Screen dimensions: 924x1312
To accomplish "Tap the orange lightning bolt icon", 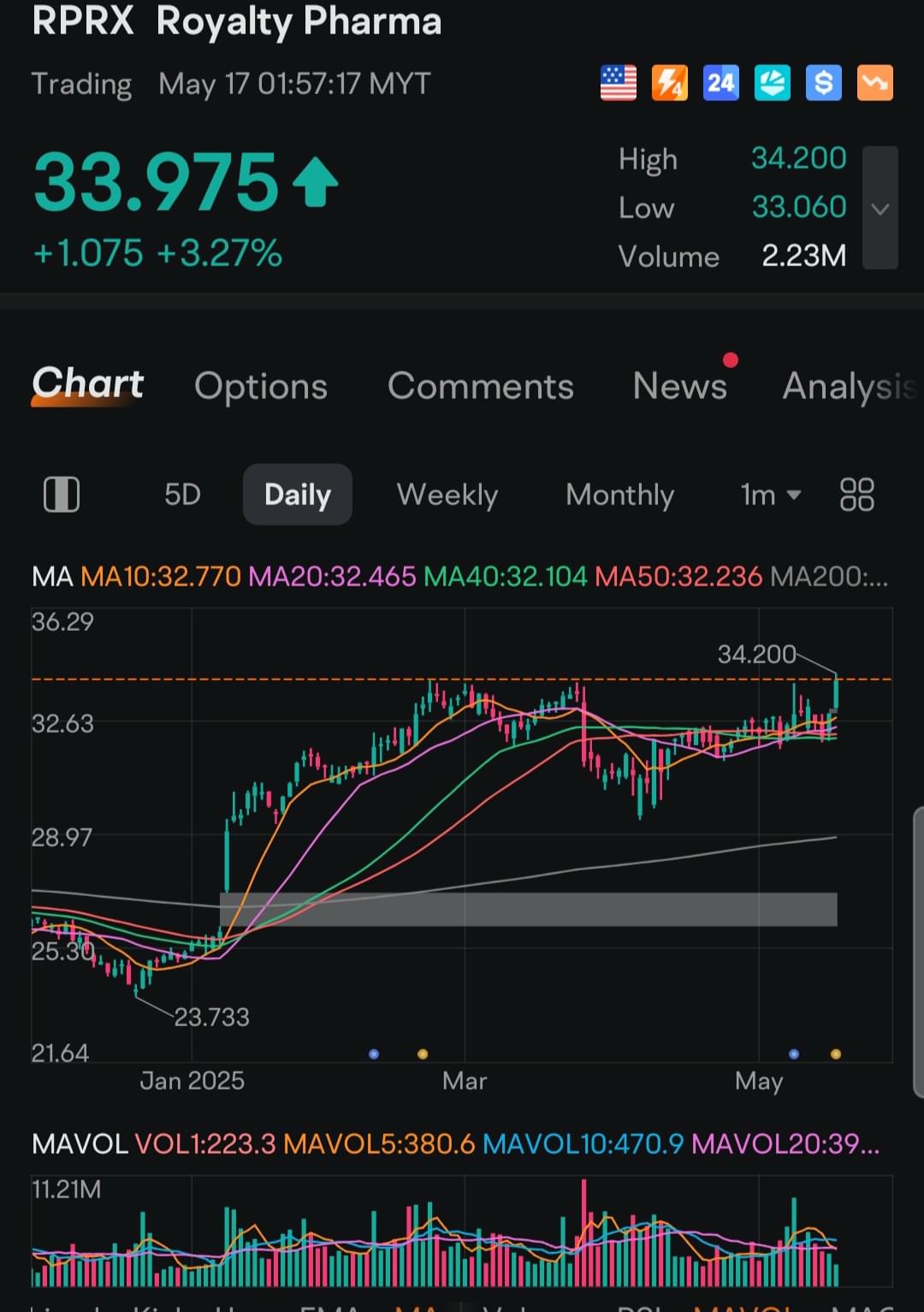I will [x=670, y=83].
